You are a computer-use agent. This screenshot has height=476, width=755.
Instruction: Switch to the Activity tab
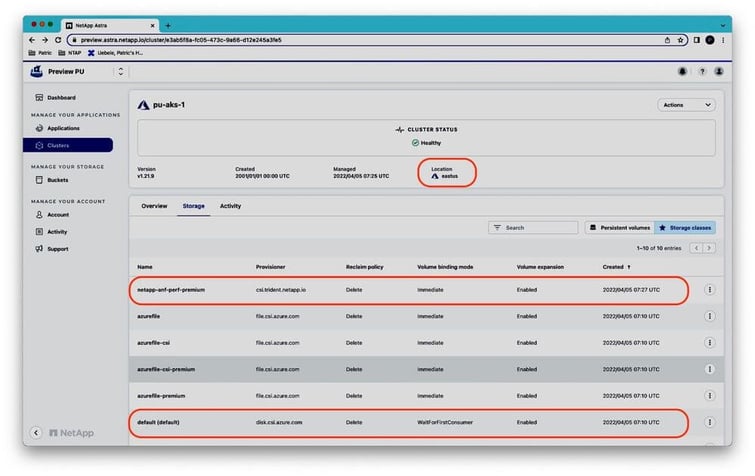coord(230,206)
